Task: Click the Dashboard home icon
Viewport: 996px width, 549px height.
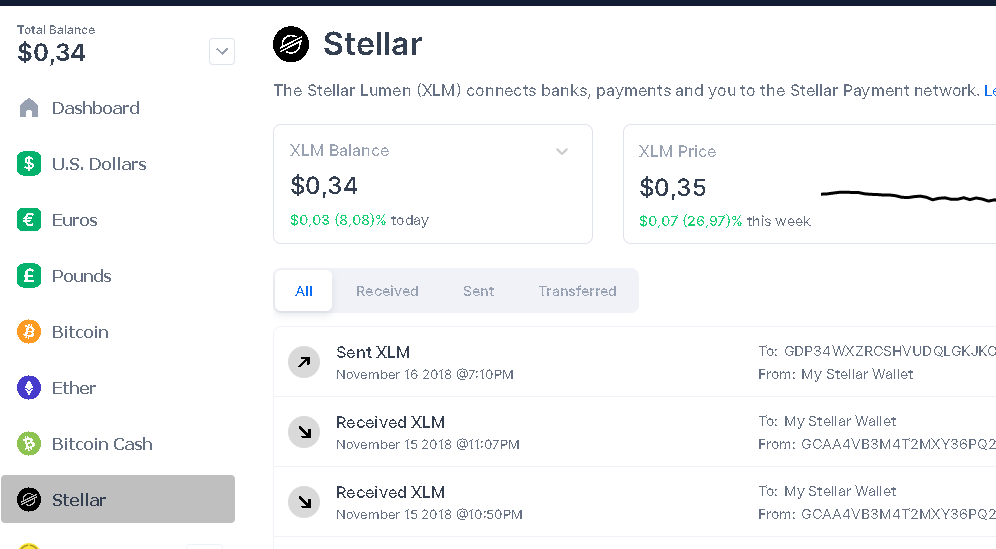Action: coord(29,108)
